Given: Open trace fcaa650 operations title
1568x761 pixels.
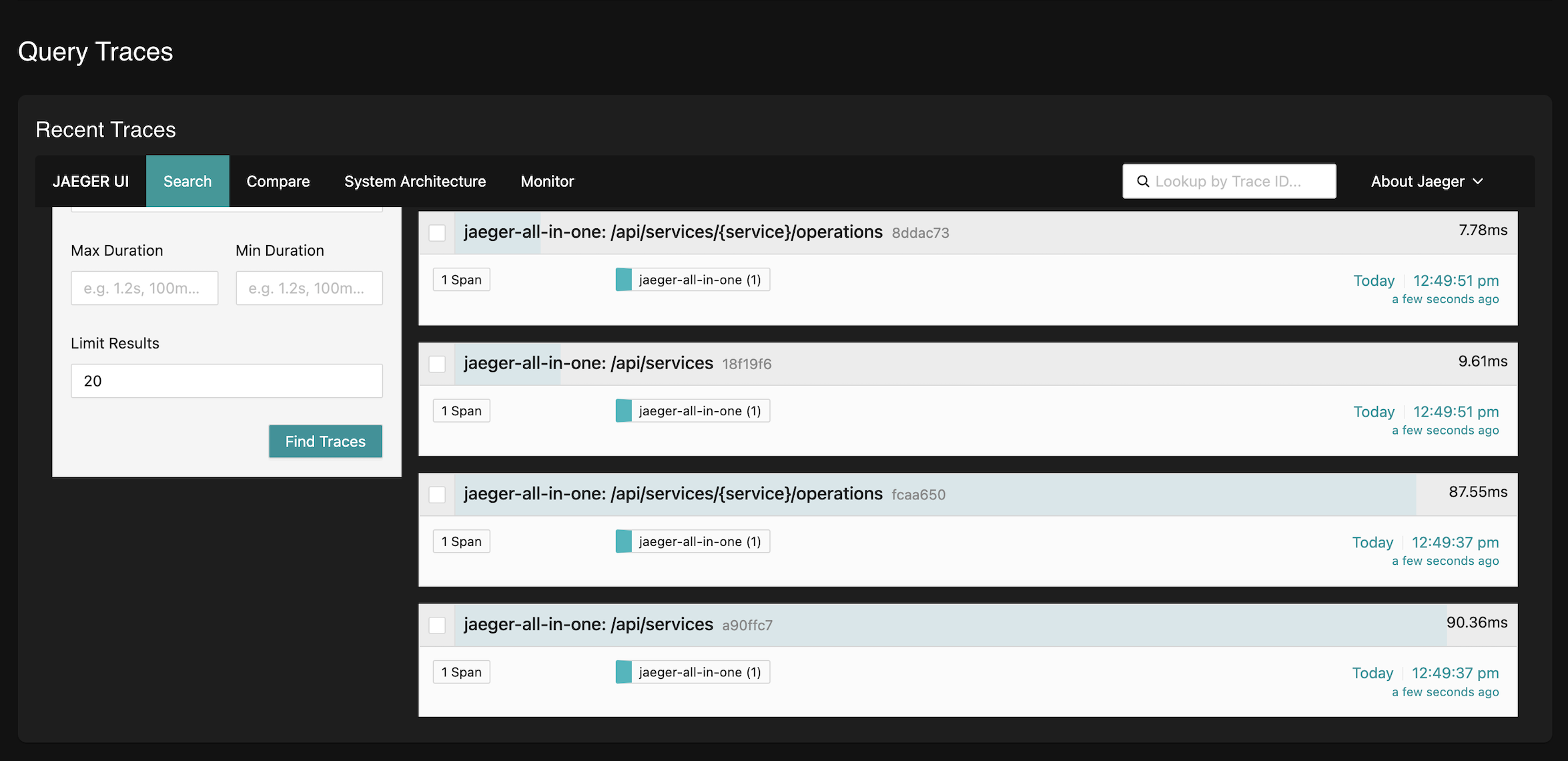Looking at the screenshot, I should coord(673,494).
